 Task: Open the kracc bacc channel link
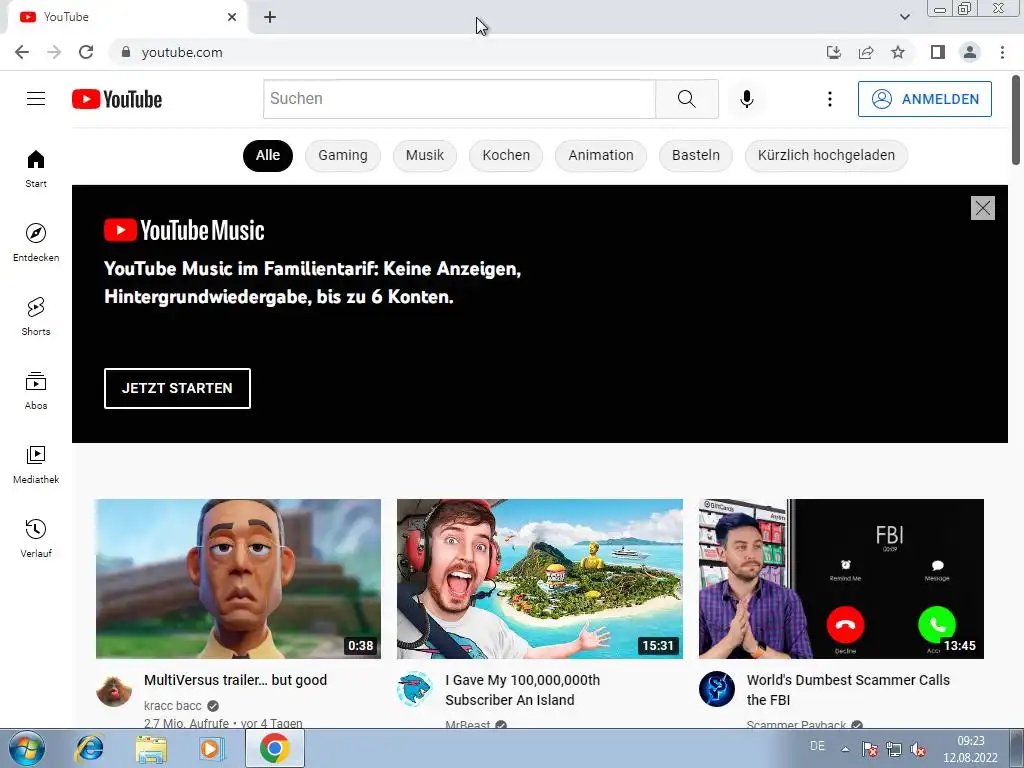click(172, 705)
